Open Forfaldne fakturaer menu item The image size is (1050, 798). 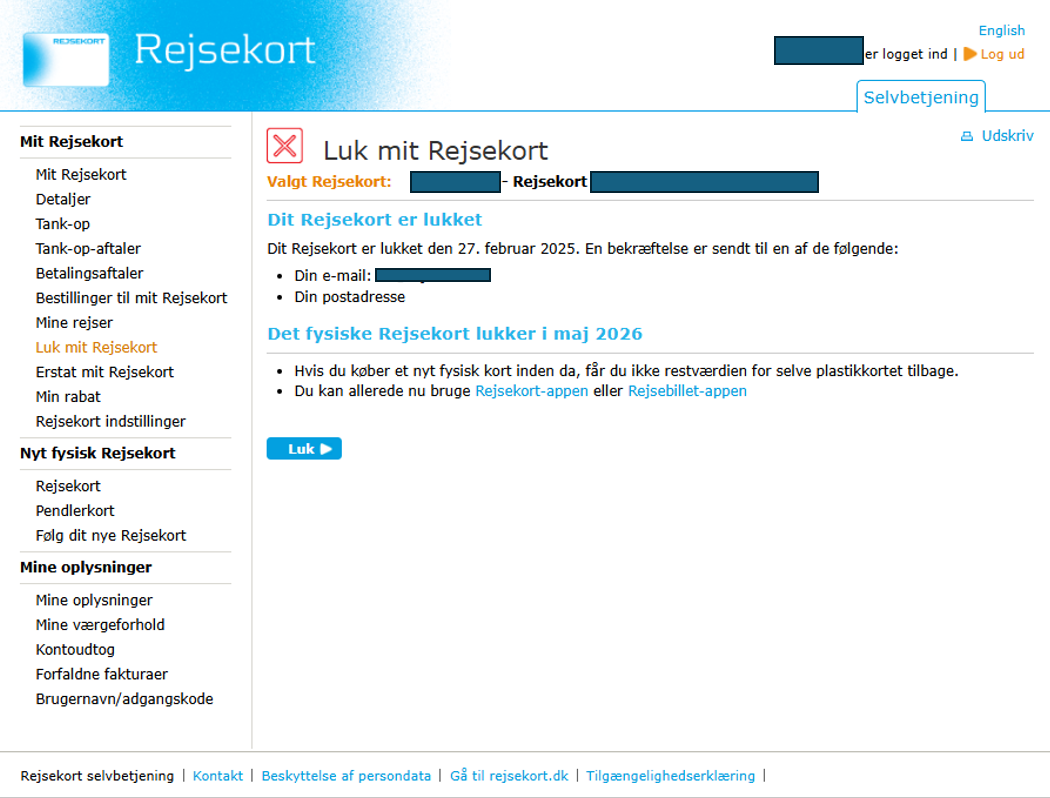point(102,674)
